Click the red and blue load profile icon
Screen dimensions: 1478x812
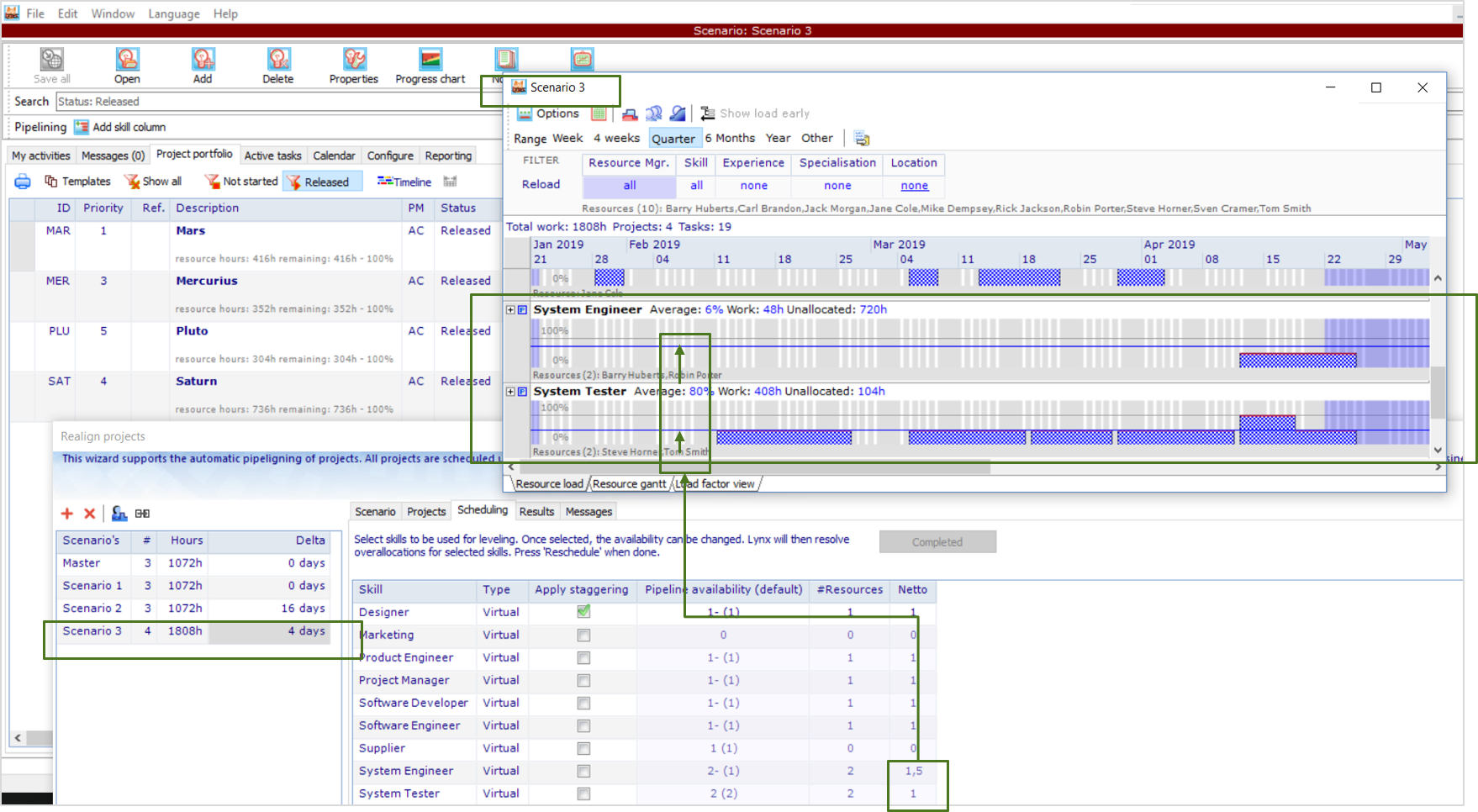pos(630,113)
